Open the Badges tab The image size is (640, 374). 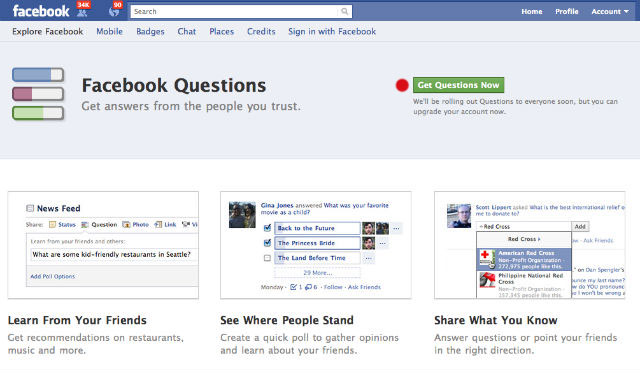150,31
